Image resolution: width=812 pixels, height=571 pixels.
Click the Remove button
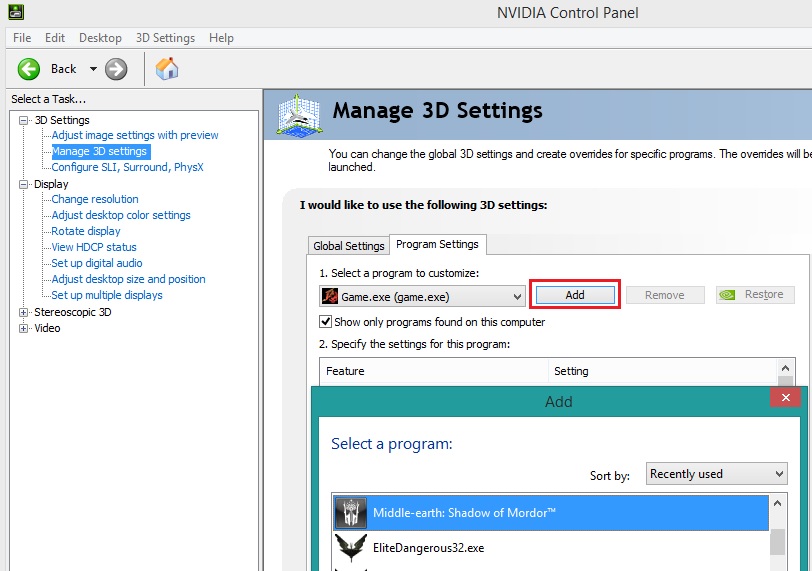tap(665, 295)
